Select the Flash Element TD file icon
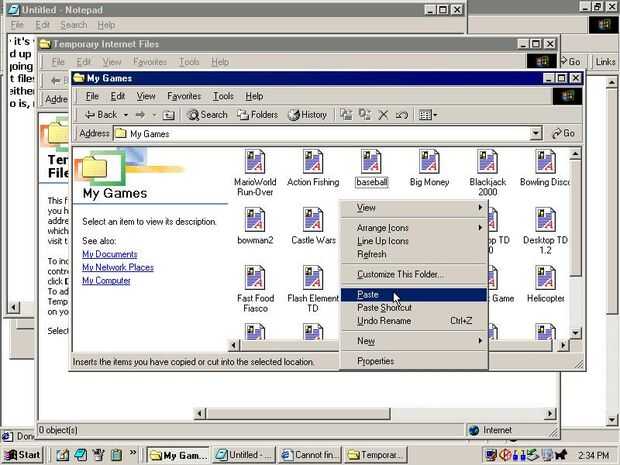Screen dimensions: 620x465 click(x=313, y=278)
